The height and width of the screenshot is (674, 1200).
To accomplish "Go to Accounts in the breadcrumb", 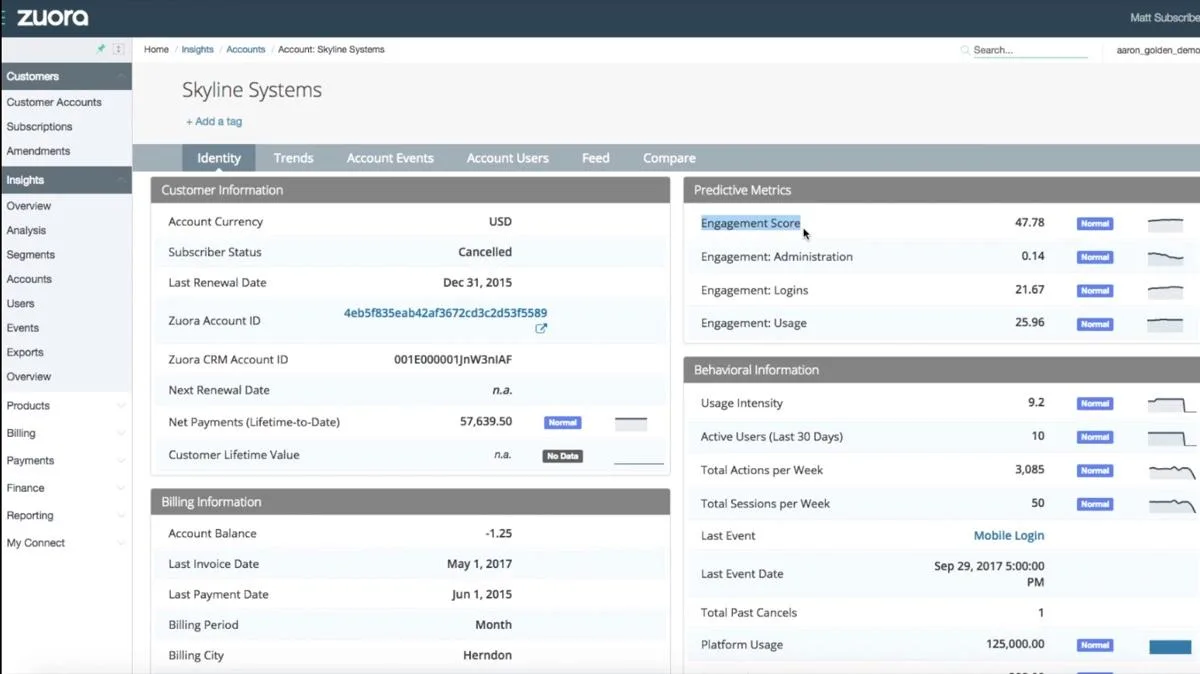I will (246, 49).
